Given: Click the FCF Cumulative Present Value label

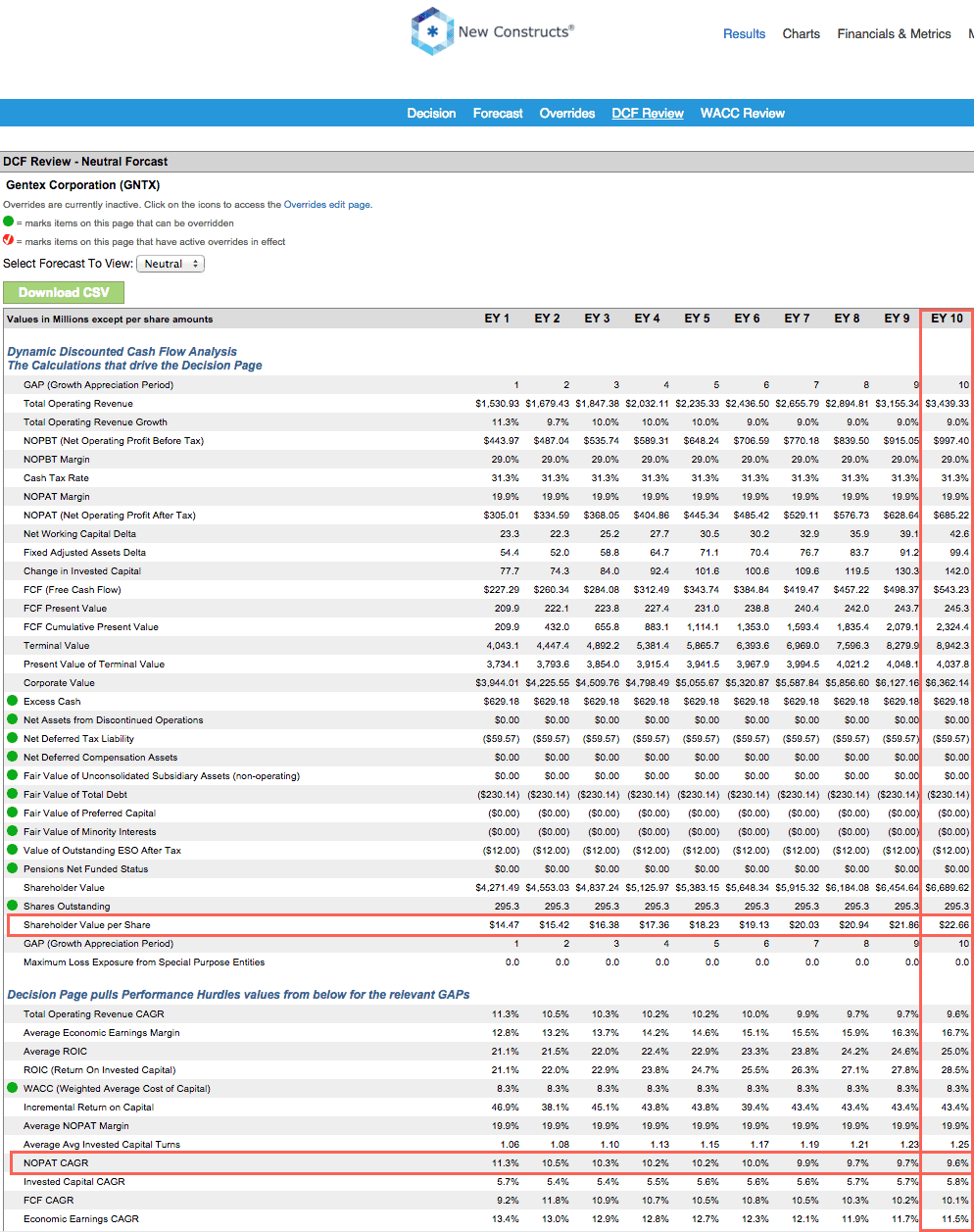Looking at the screenshot, I should pyautogui.click(x=91, y=626).
